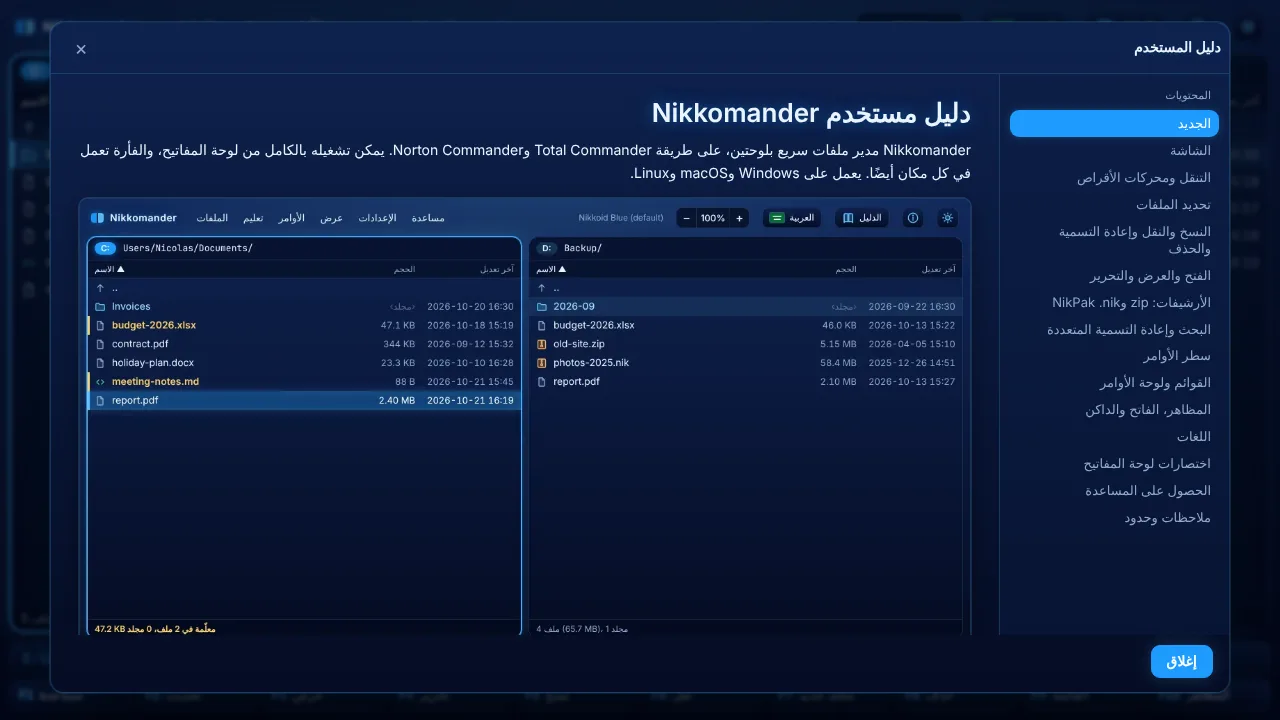Click the Nikkomander screenshot image in the guide

[525, 416]
